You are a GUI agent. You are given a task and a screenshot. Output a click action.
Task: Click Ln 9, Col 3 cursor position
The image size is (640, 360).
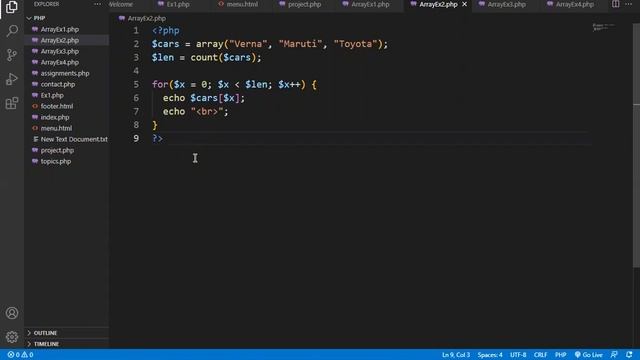tap(456, 355)
